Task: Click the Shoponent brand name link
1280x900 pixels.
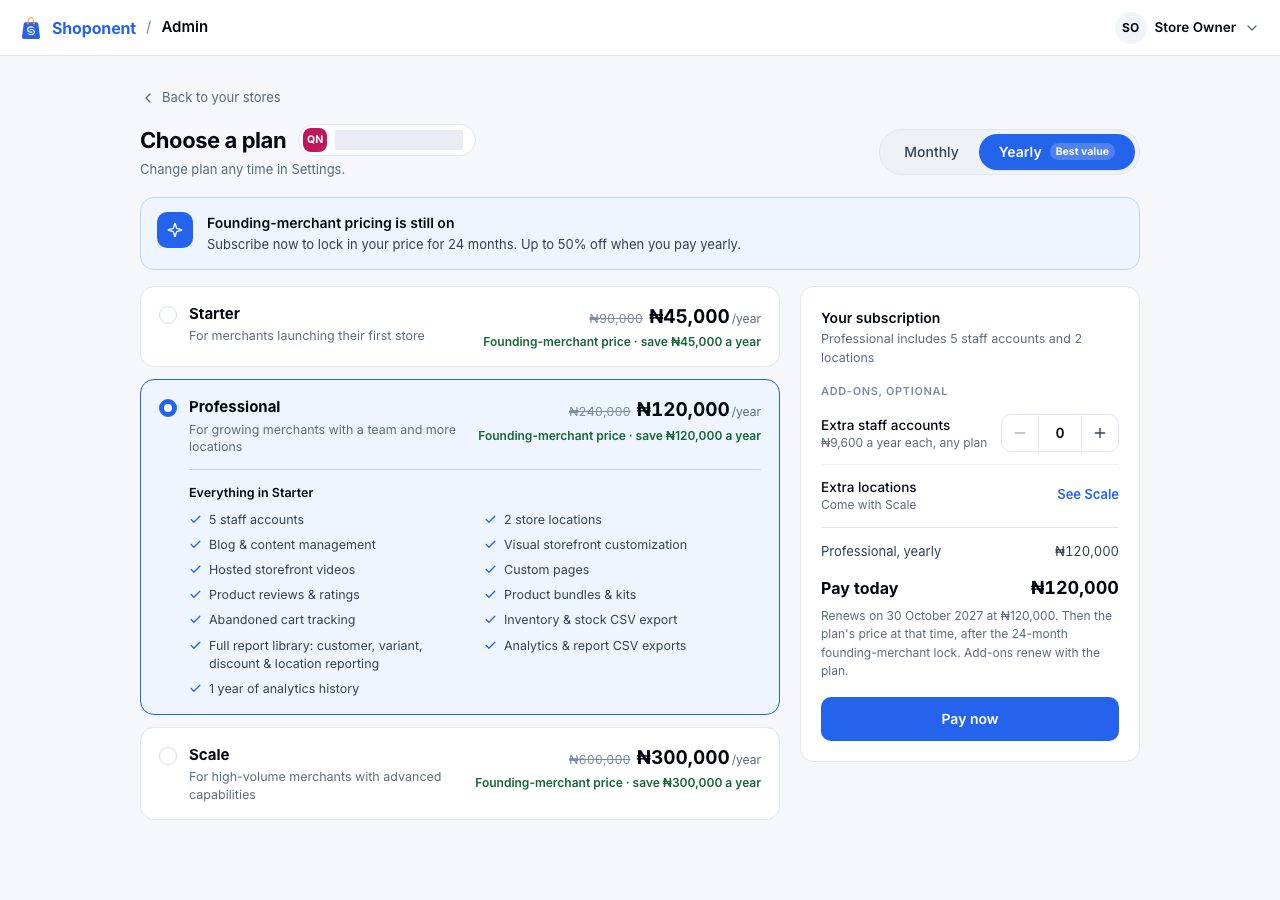Action: click(94, 28)
